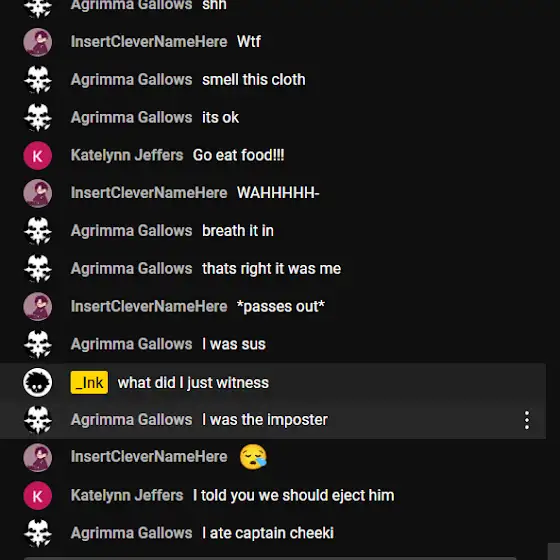Open the three-dot menu on "I was the imposter"
The height and width of the screenshot is (560, 560).
click(527, 420)
